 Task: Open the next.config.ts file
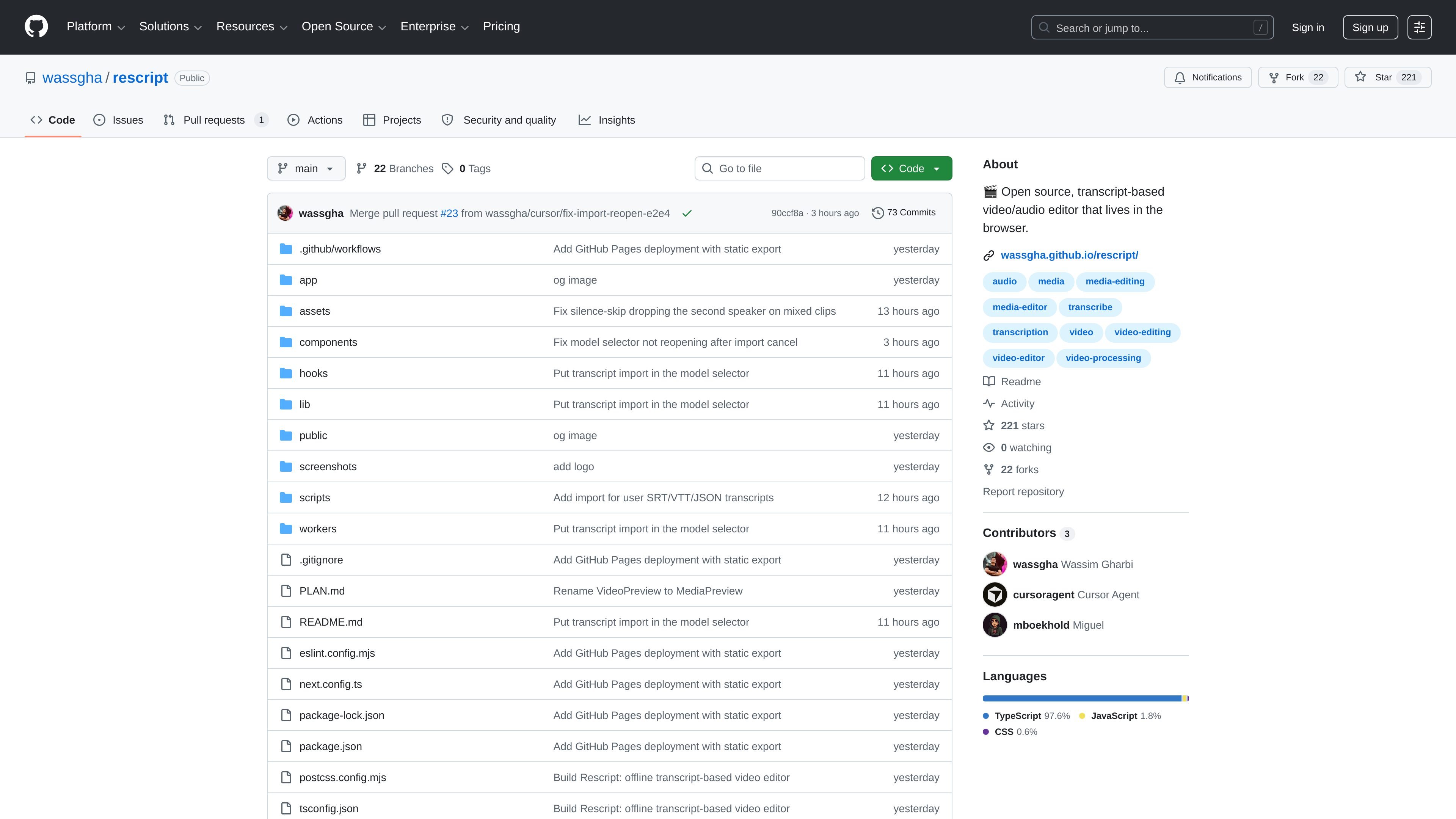pos(331,684)
